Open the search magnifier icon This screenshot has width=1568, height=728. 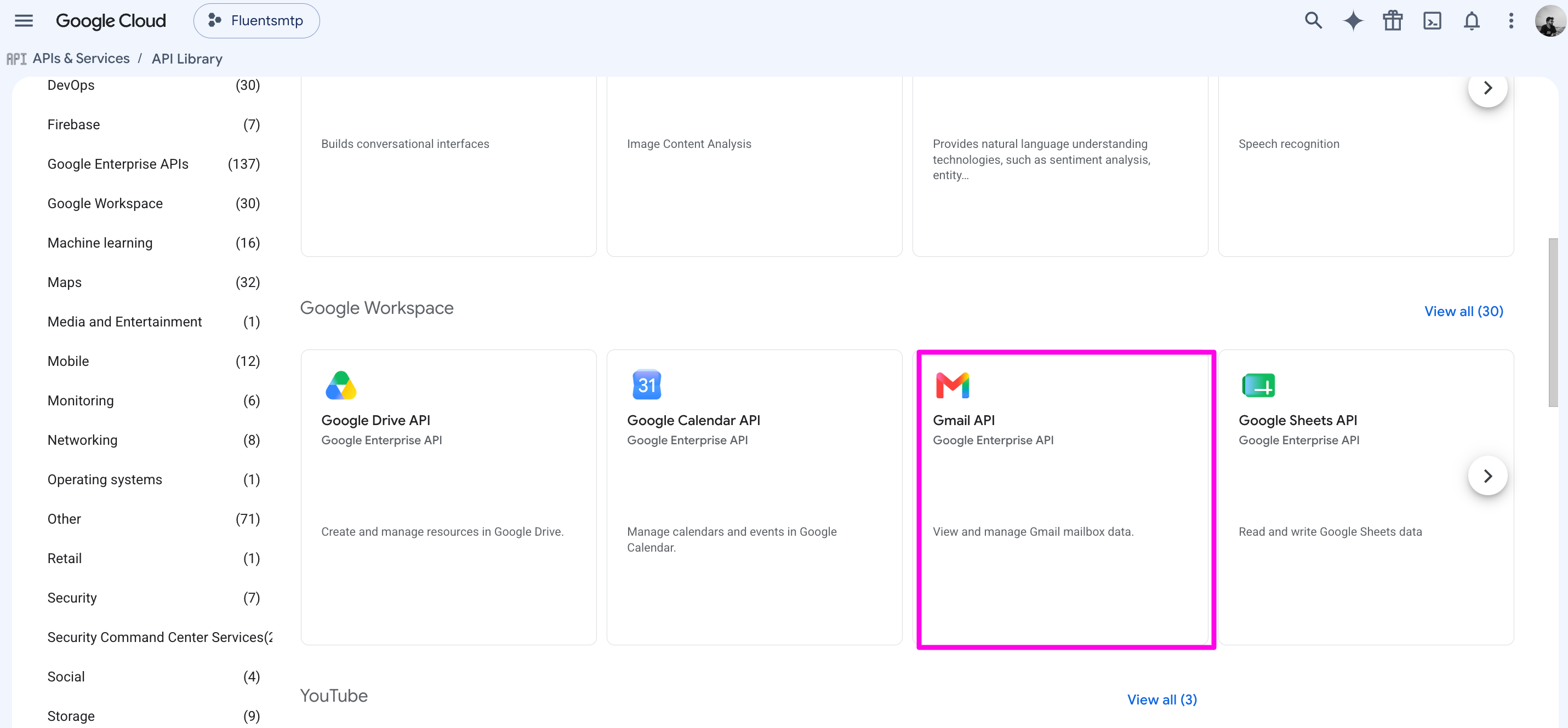1313,21
